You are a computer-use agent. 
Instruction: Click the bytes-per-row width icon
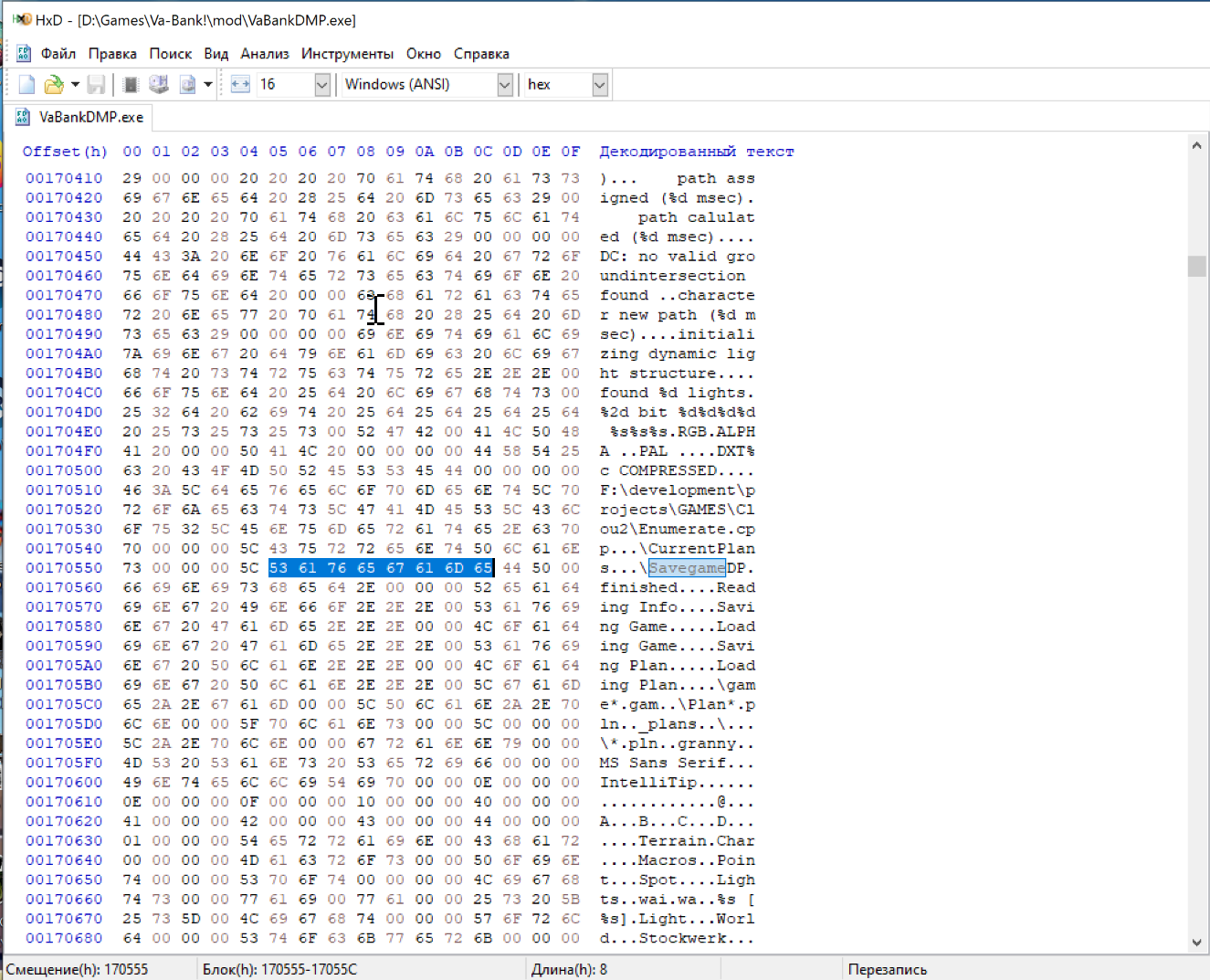[240, 85]
